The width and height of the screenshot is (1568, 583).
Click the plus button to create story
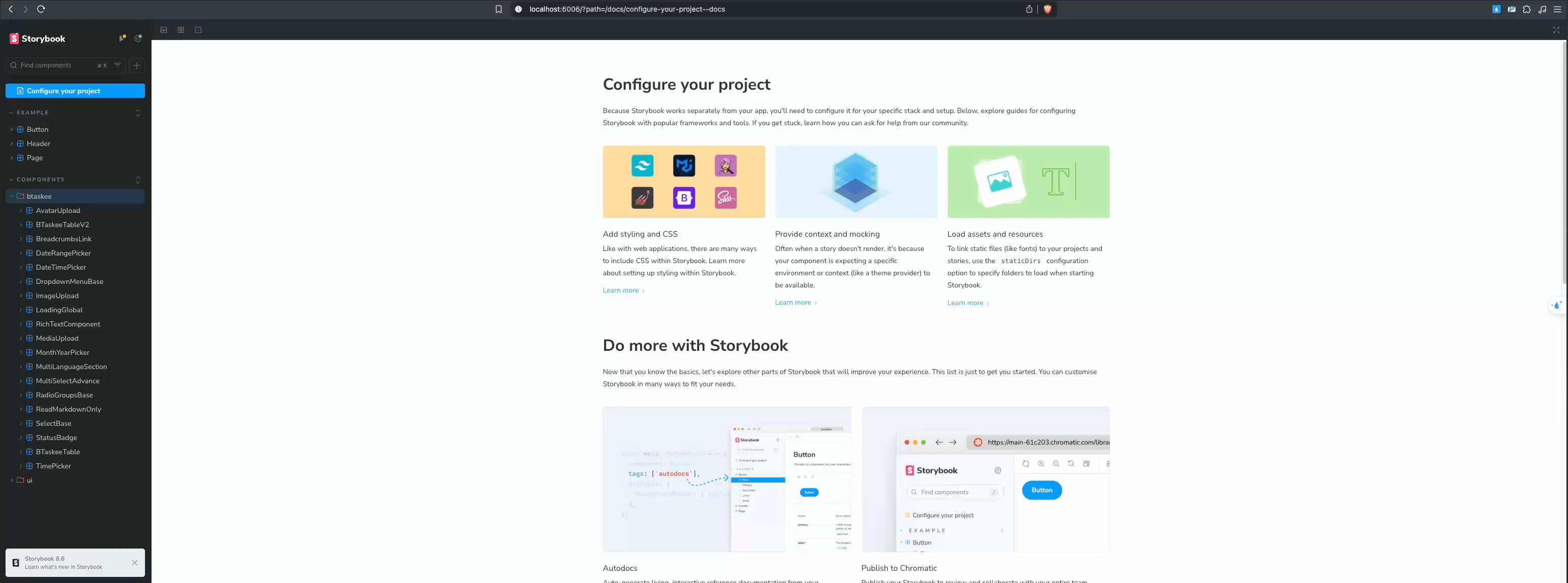[137, 65]
